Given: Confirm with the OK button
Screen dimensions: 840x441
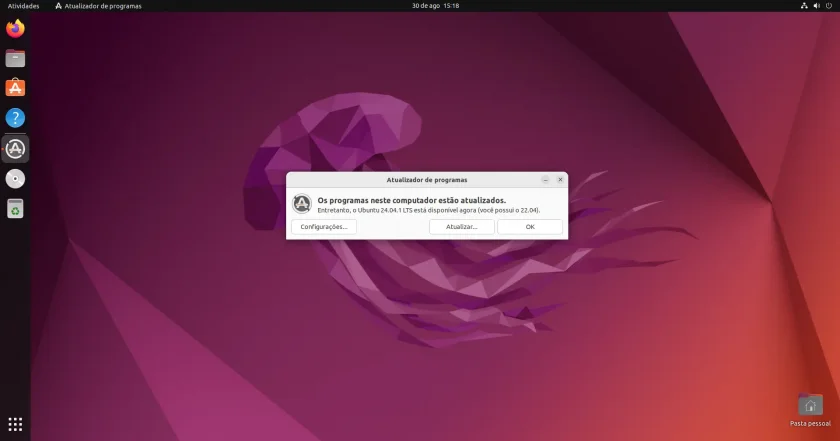Looking at the screenshot, I should 530,227.
